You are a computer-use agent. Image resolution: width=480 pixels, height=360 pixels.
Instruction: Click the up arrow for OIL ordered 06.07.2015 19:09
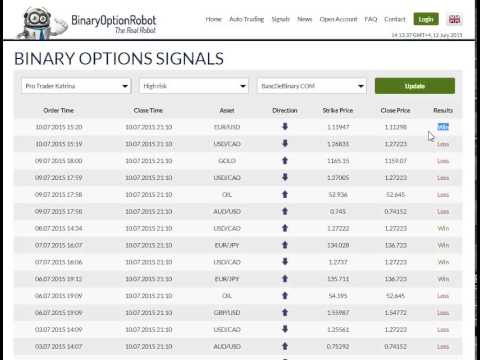(285, 295)
